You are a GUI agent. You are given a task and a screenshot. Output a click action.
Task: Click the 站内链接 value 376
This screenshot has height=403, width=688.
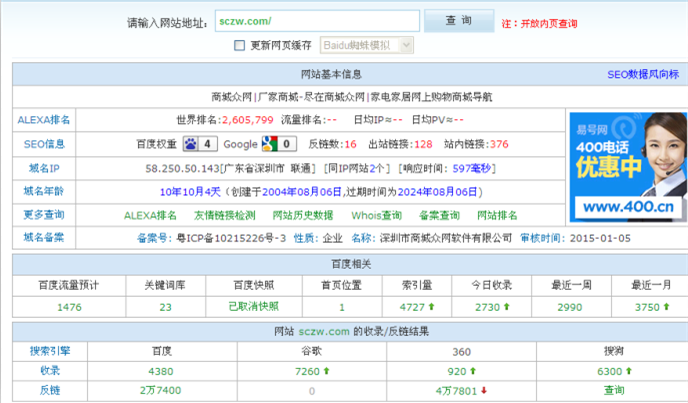(499, 144)
